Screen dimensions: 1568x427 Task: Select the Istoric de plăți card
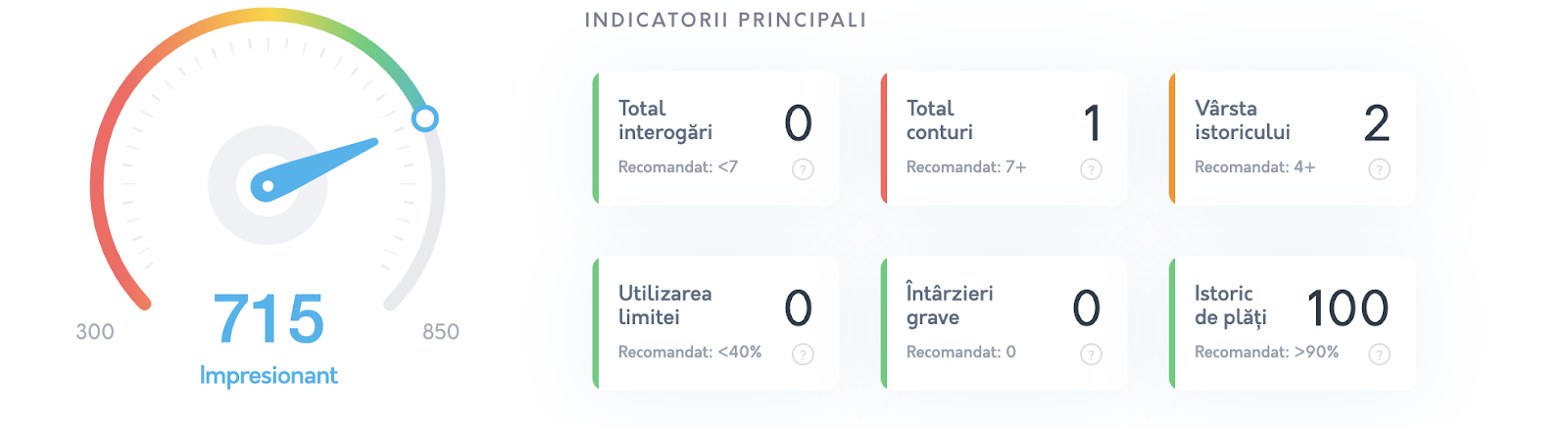1292,323
